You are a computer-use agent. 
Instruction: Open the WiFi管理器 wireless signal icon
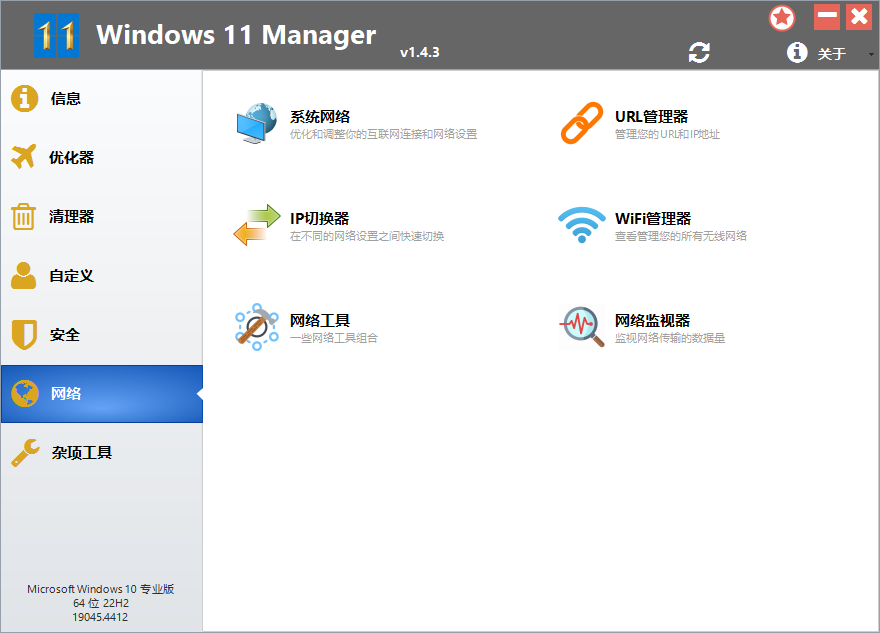coord(581,224)
